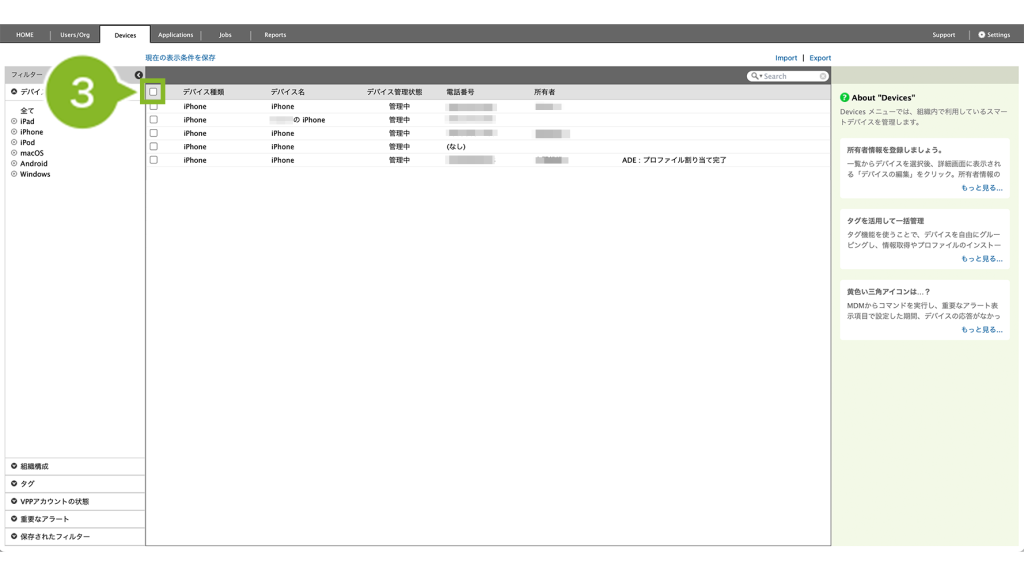Select the Windows filter option

coord(14,174)
